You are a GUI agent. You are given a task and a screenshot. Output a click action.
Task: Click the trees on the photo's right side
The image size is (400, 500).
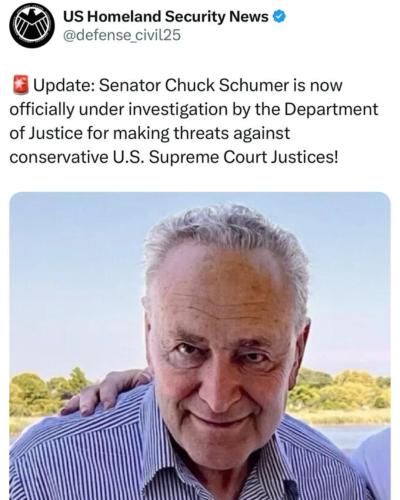tap(343, 388)
